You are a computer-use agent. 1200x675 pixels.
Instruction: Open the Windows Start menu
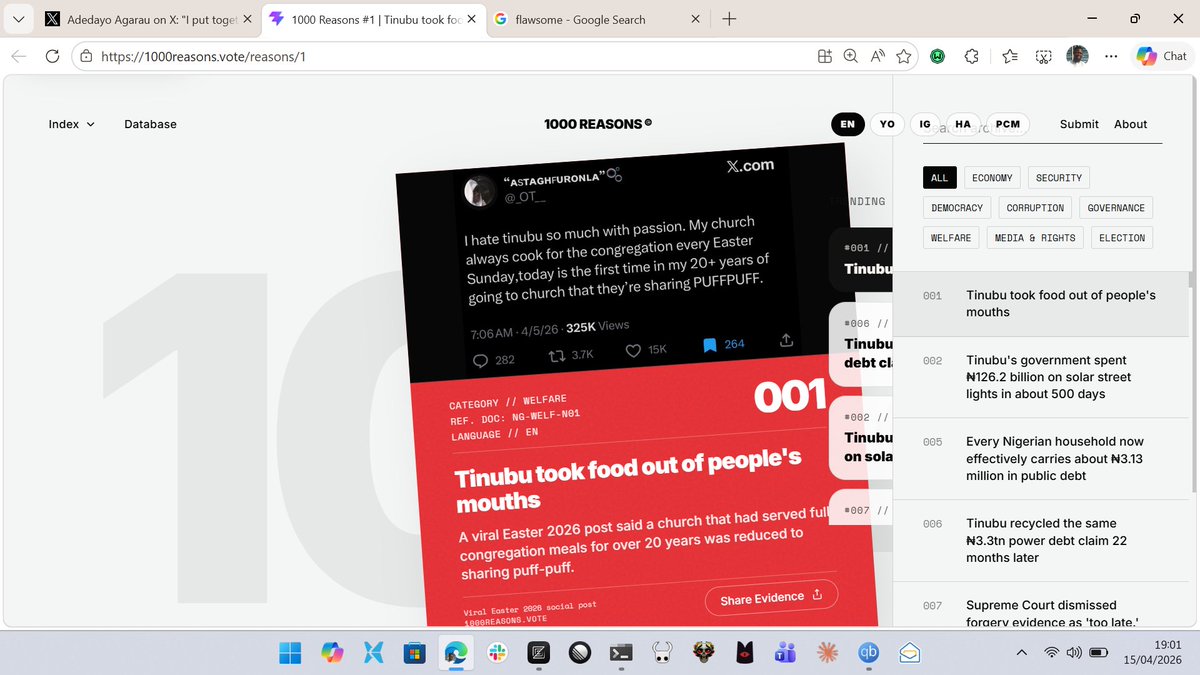coord(290,653)
